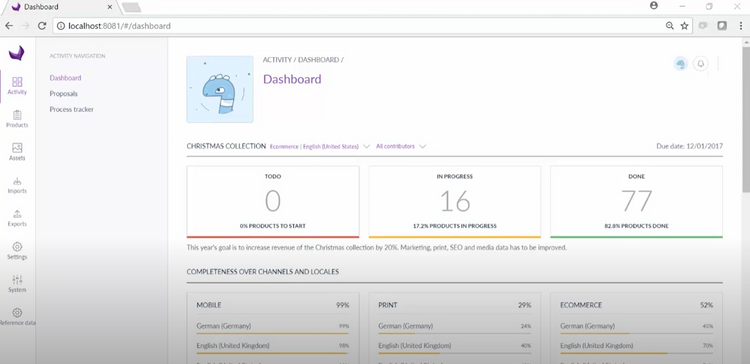
Task: Select Dashboard in activity navigation
Action: (x=66, y=78)
